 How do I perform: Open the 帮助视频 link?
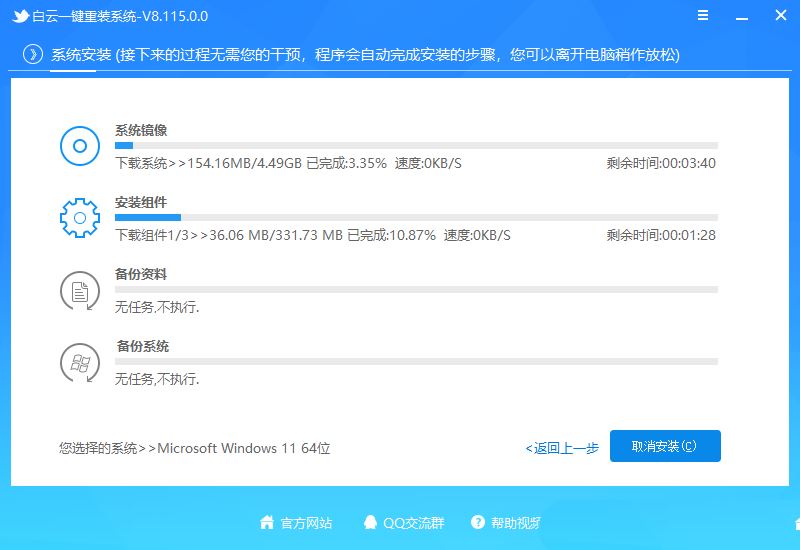(516, 523)
